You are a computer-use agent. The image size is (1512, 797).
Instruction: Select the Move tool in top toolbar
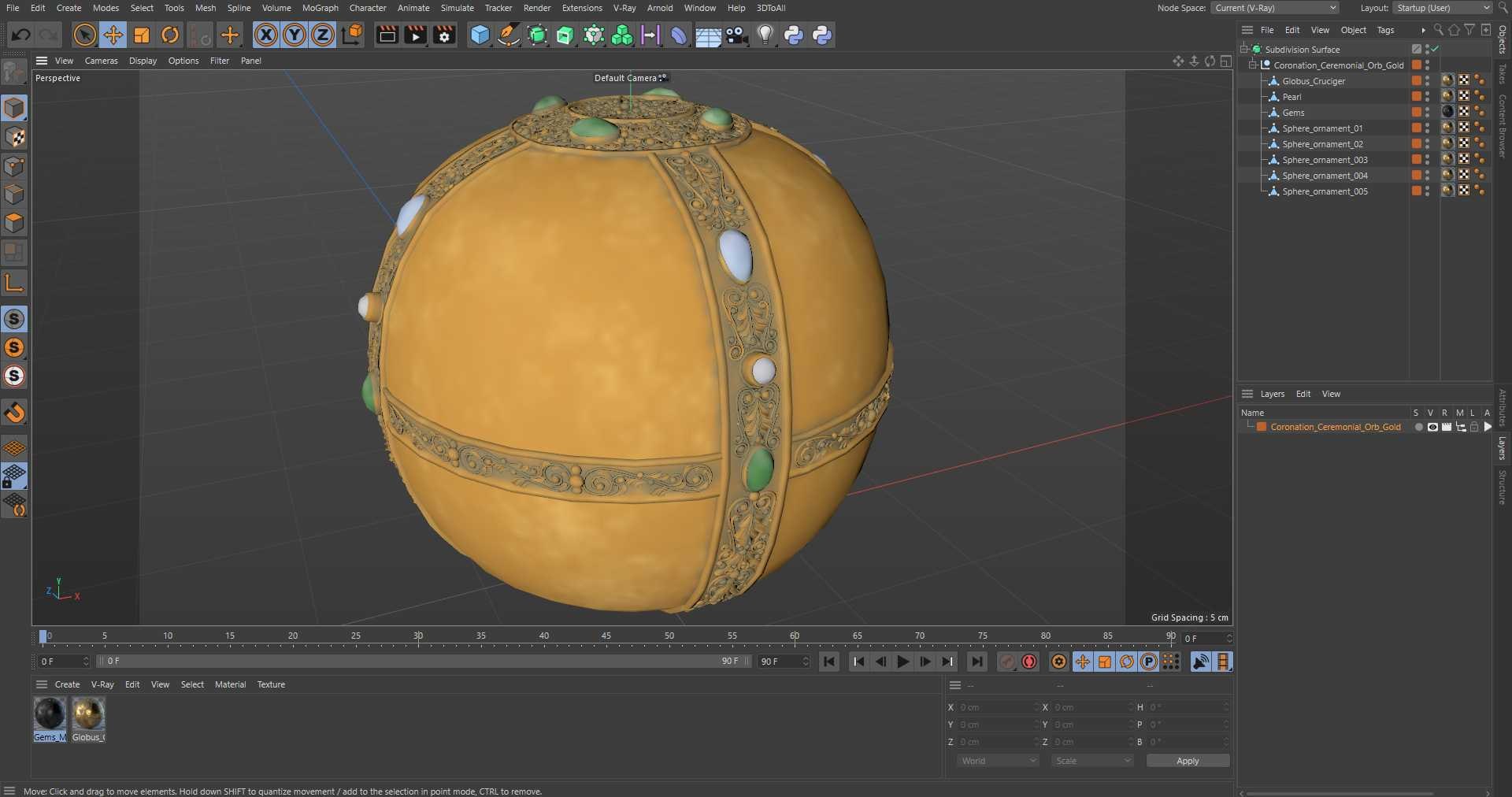click(x=113, y=35)
